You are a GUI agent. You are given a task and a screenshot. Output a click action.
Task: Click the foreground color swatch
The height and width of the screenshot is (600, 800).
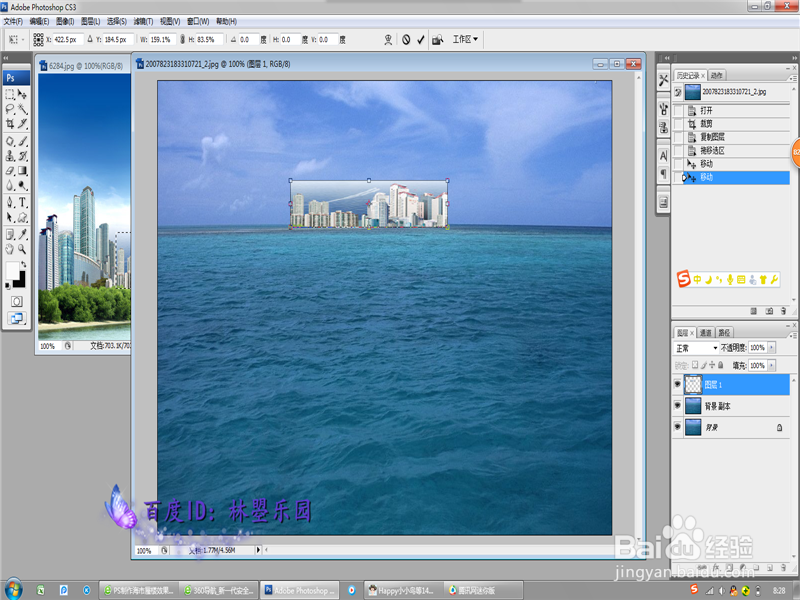pos(12,269)
